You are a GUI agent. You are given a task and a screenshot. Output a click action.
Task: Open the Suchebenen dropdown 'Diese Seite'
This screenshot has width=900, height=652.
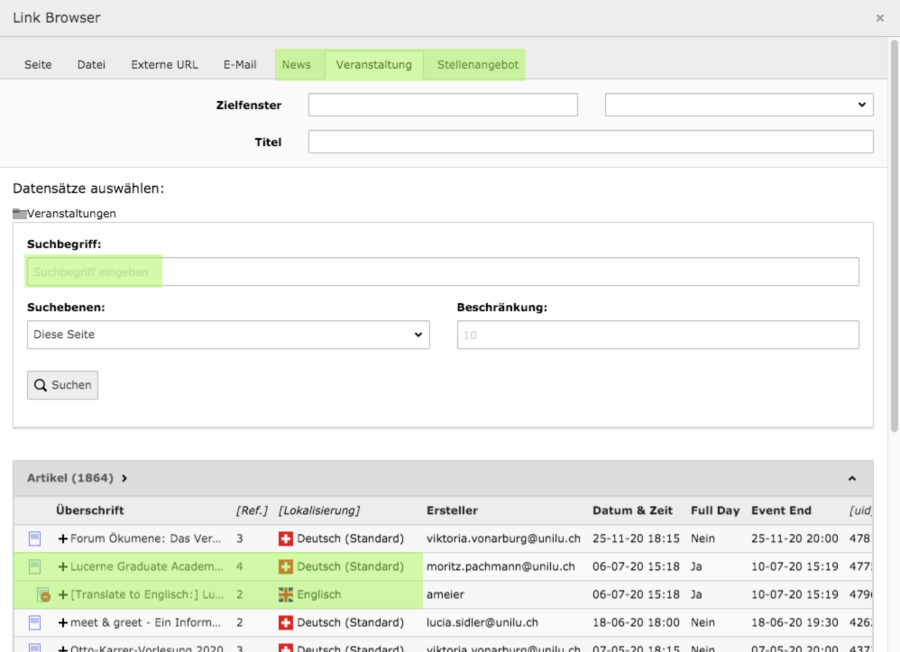[228, 335]
